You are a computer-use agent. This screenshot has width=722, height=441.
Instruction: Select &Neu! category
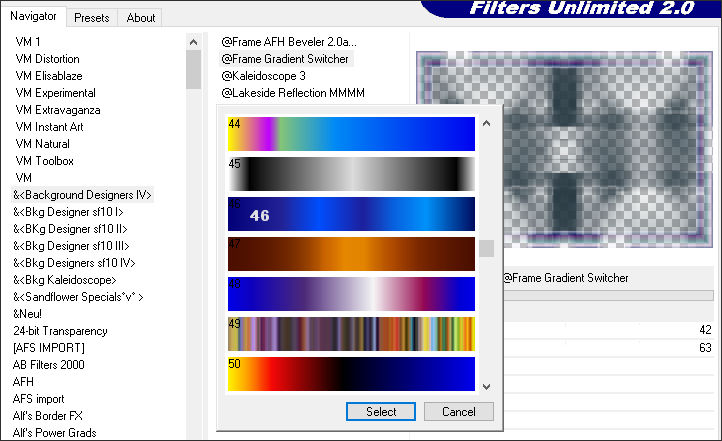coord(27,314)
